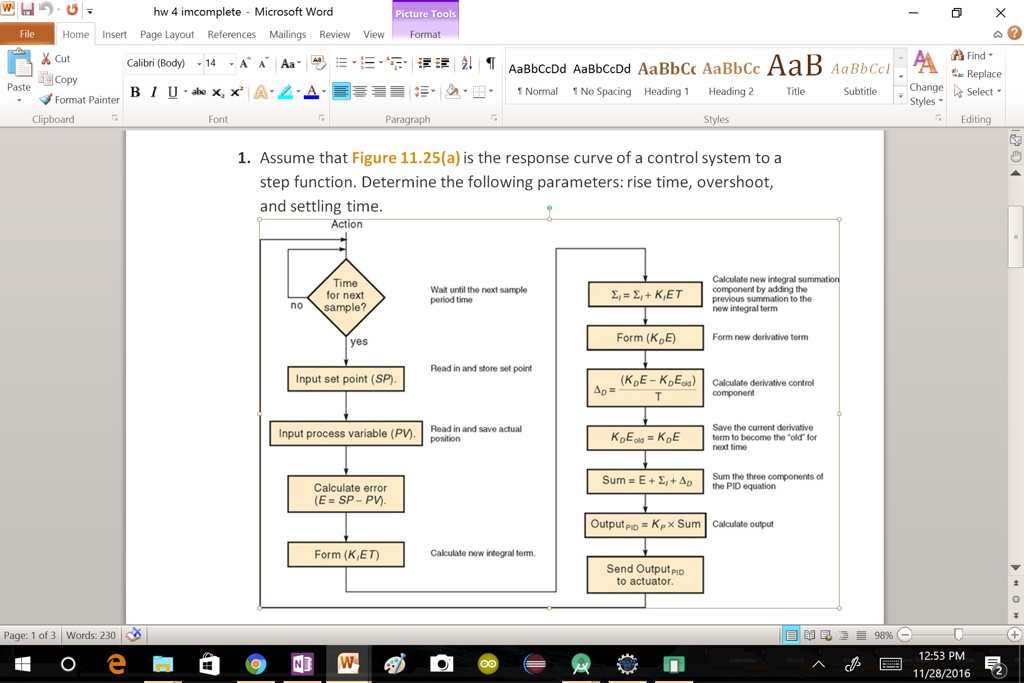Apply subscript formatting
Viewport: 1024px width, 683px height.
click(x=218, y=90)
